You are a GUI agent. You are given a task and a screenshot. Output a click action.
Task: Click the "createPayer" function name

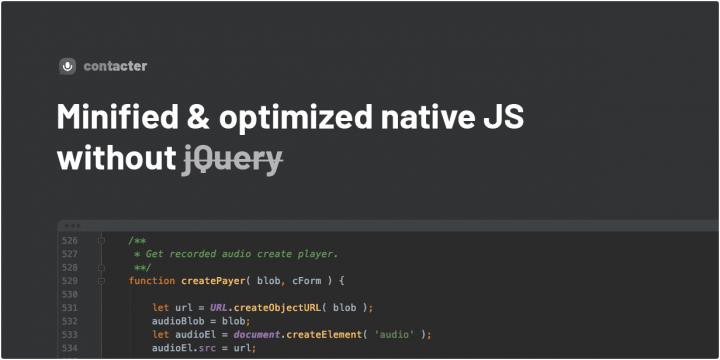(x=213, y=281)
